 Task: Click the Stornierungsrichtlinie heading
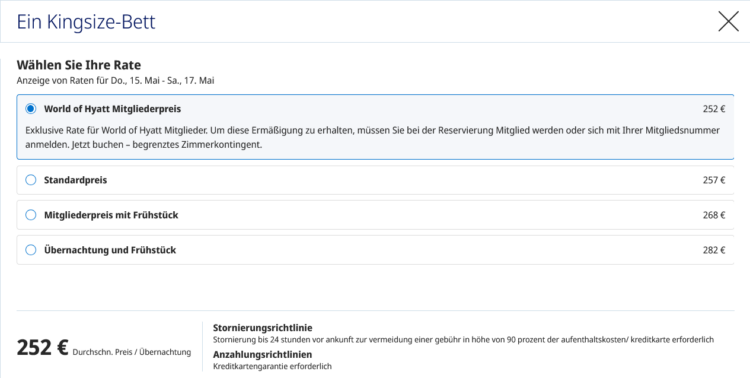pyautogui.click(x=263, y=328)
